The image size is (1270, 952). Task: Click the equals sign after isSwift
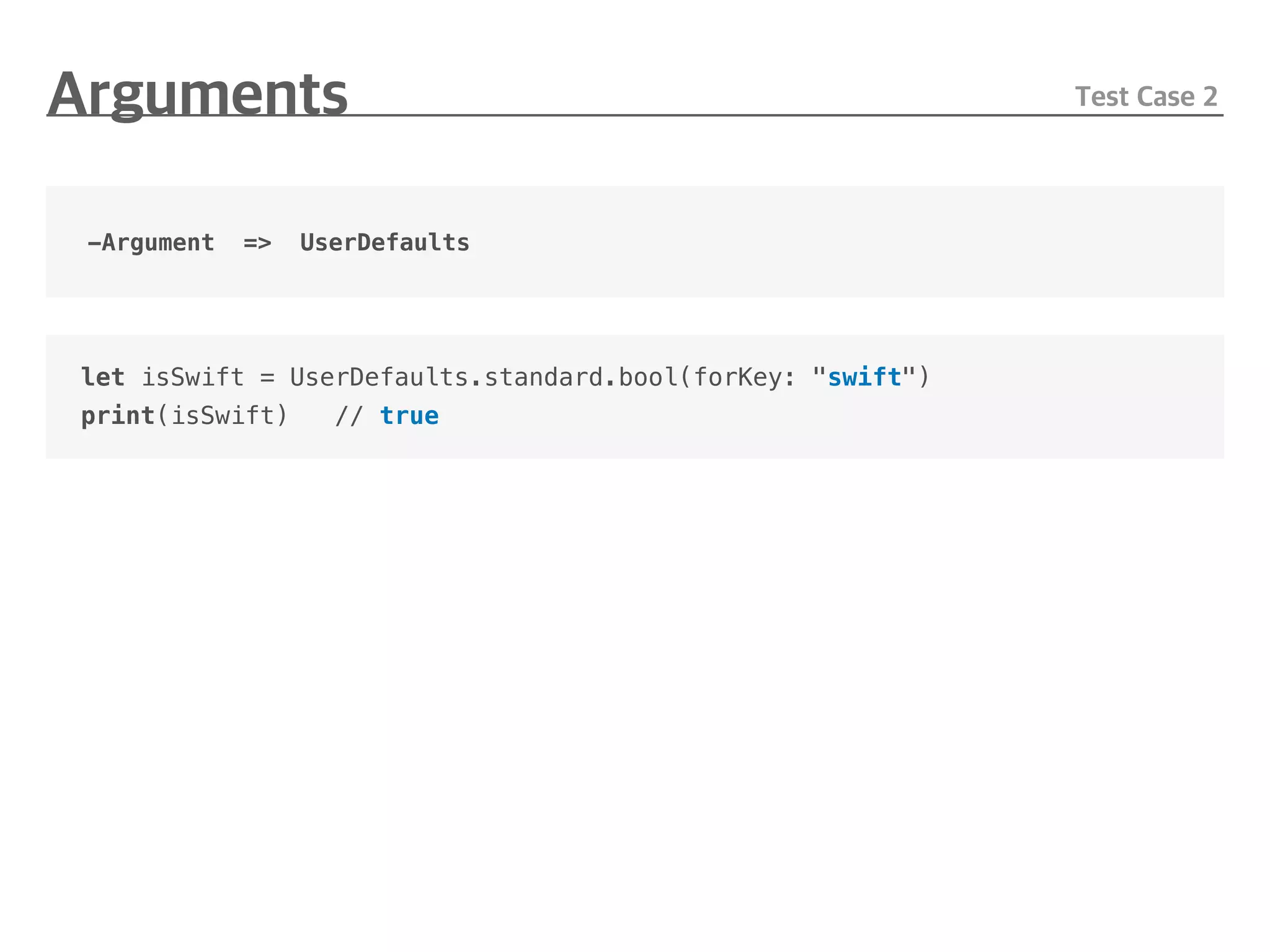[x=267, y=377]
